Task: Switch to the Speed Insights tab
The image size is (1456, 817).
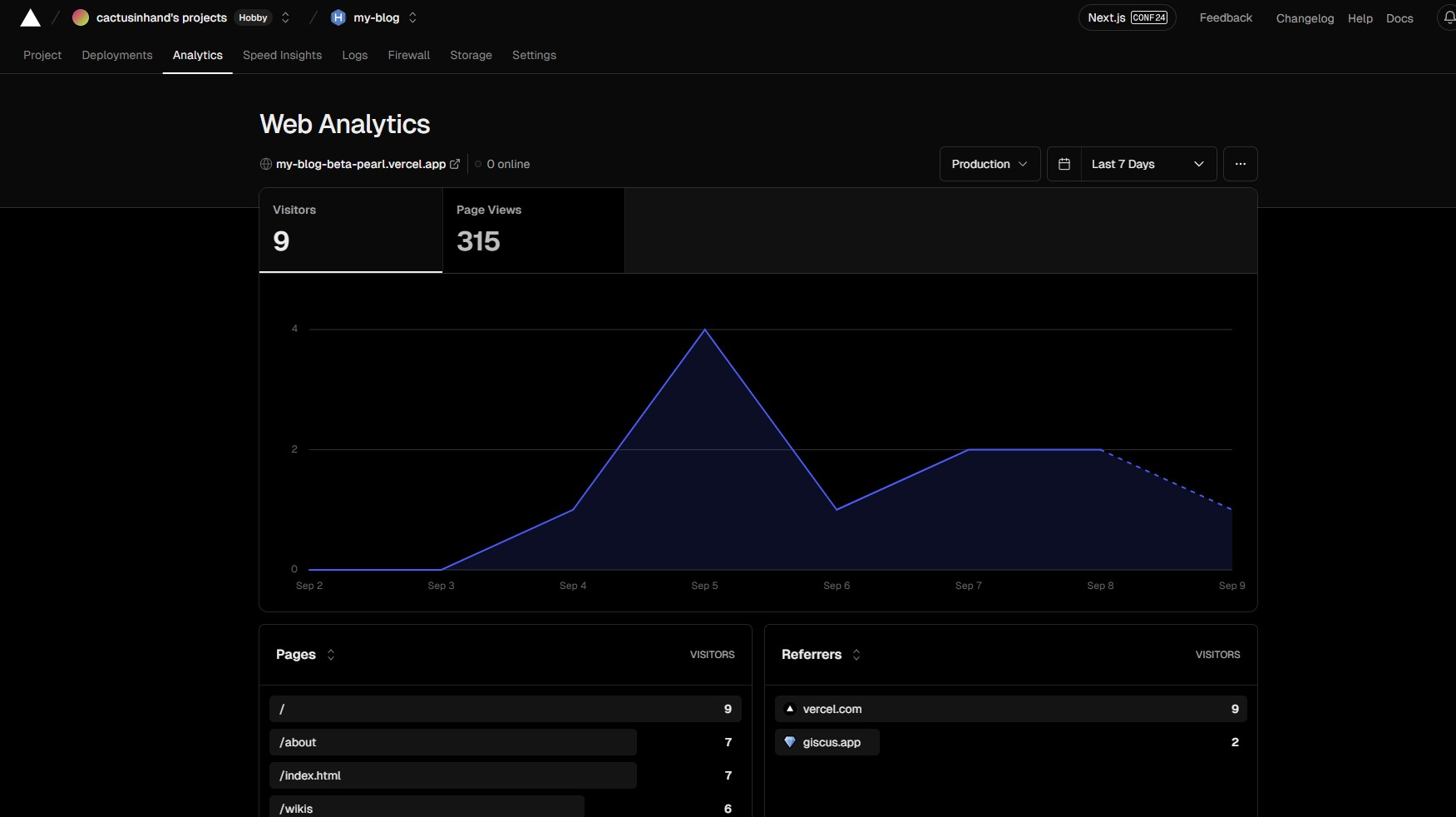Action: tap(282, 55)
